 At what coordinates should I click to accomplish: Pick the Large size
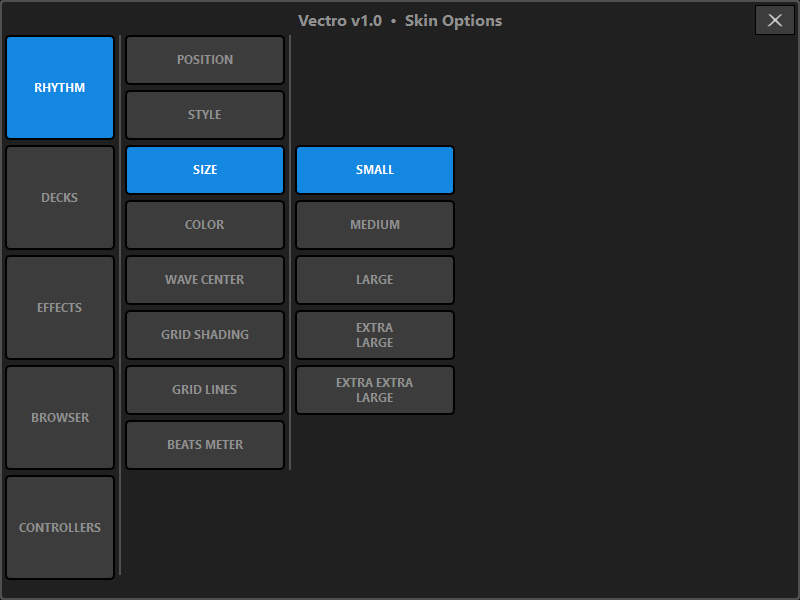375,280
